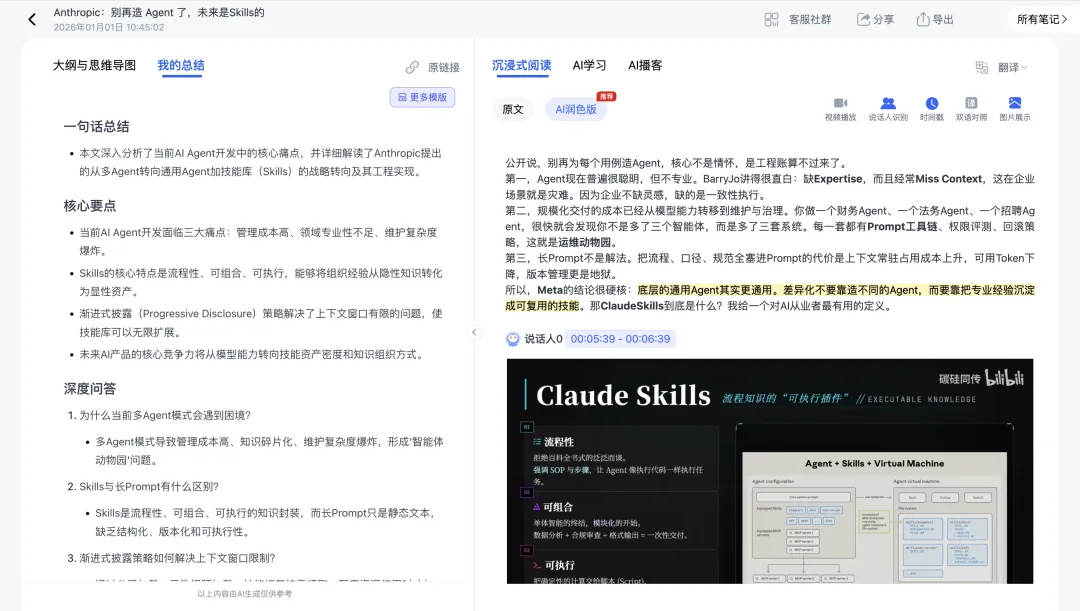Click the note title 'Anthropic: 别再造 Agent 了'
Screen dimensions: 1080x611
coord(159,12)
